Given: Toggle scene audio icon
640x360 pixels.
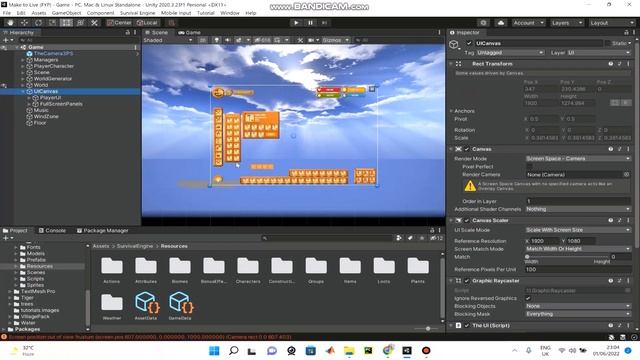Looking at the screenshot, I should (227, 40).
